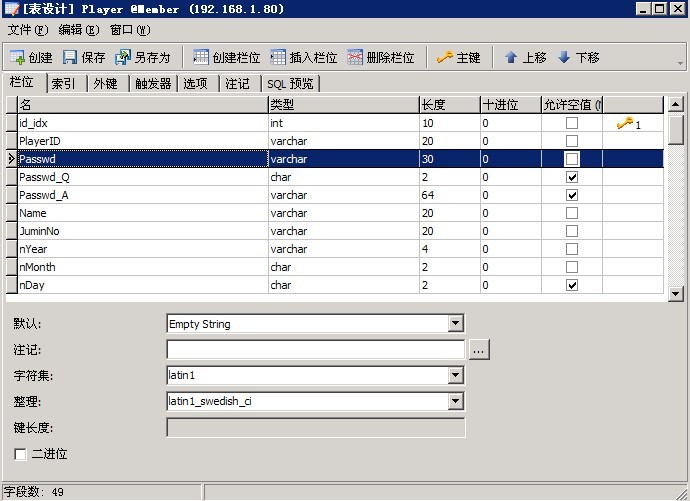Check the 二进位 (Binary) checkbox
This screenshot has width=690, height=501.
[21, 454]
